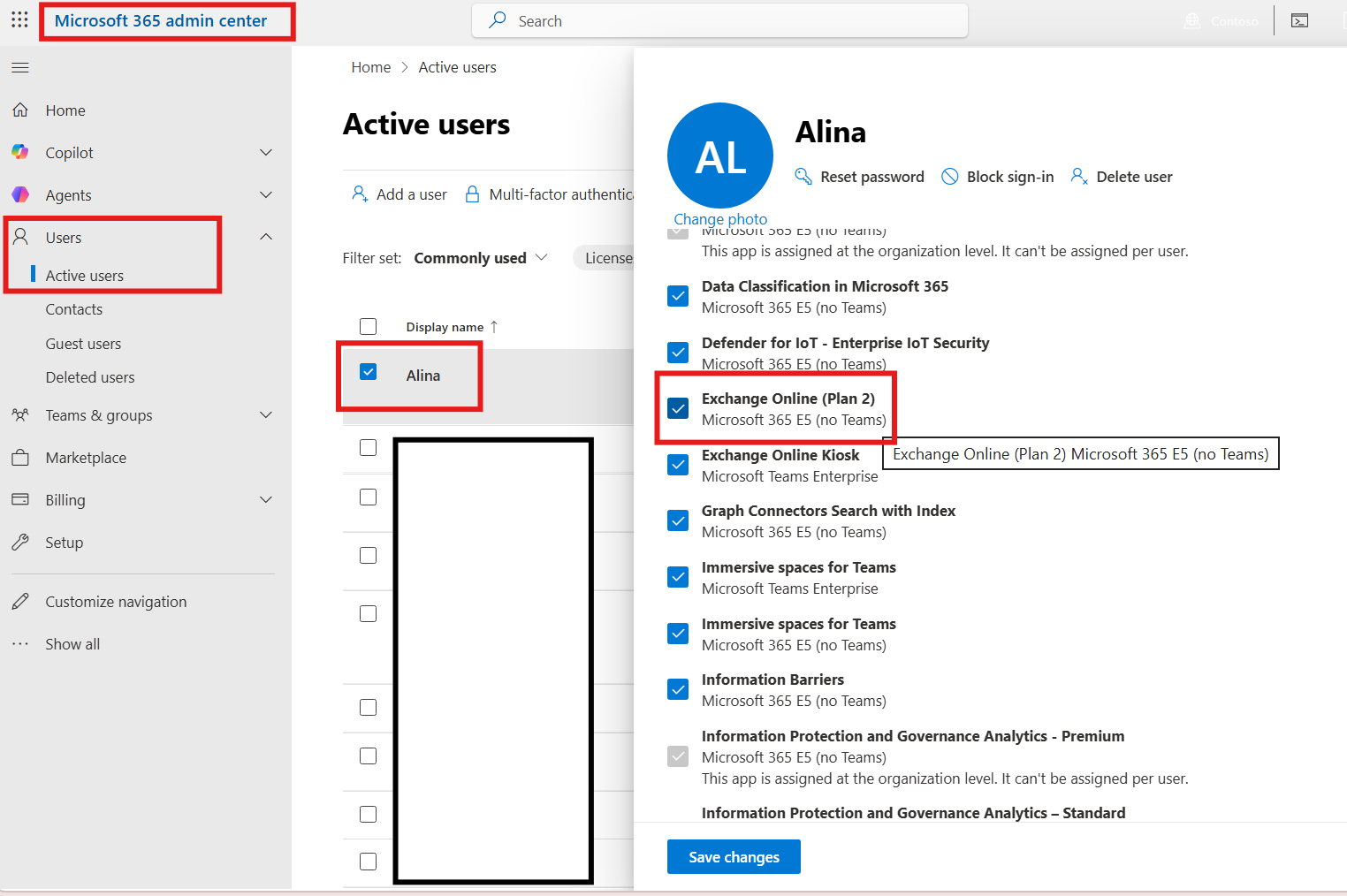Expand the Teams & groups section
The image size is (1347, 896).
click(266, 414)
